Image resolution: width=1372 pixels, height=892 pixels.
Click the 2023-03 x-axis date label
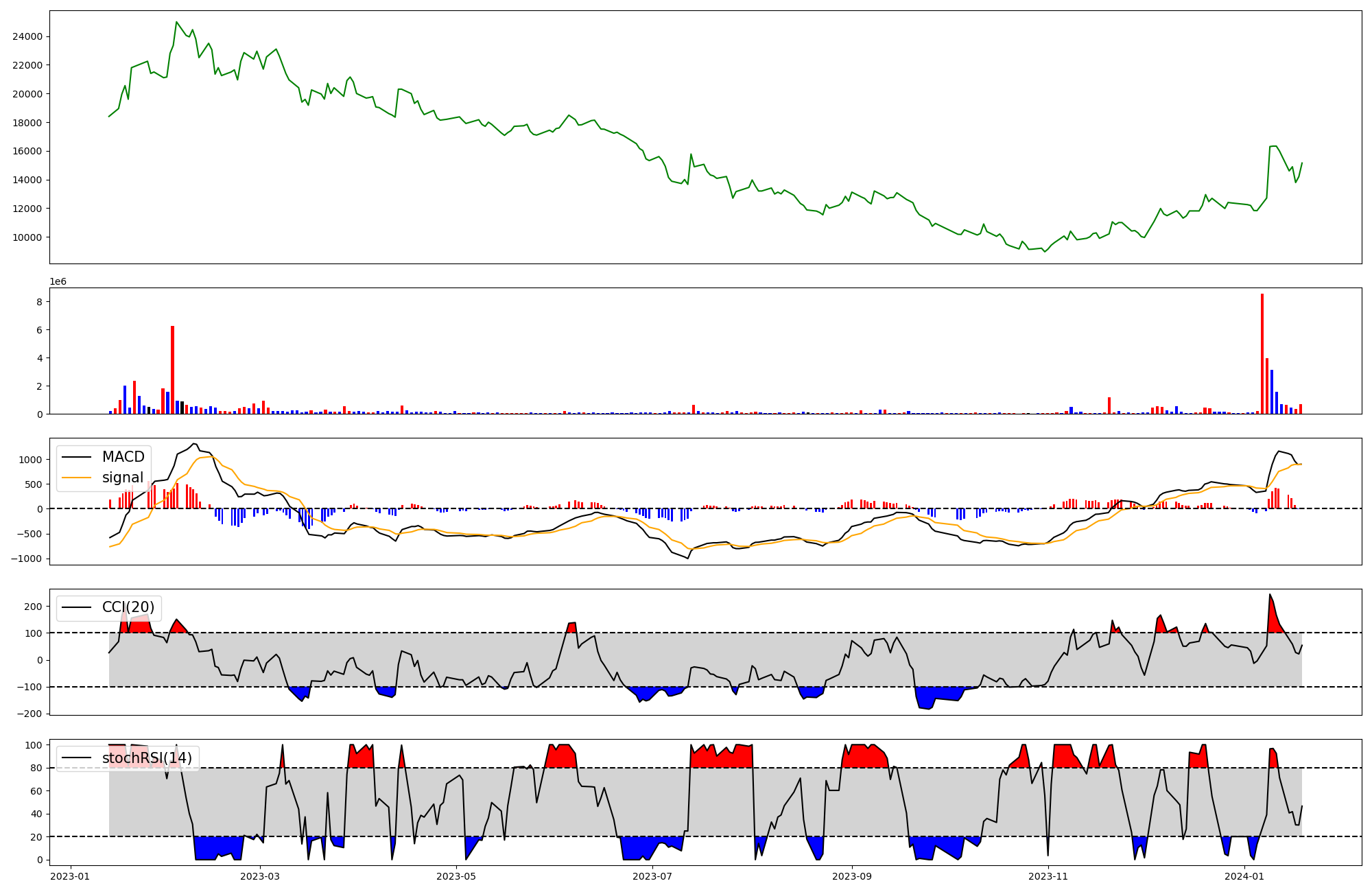pyautogui.click(x=261, y=876)
